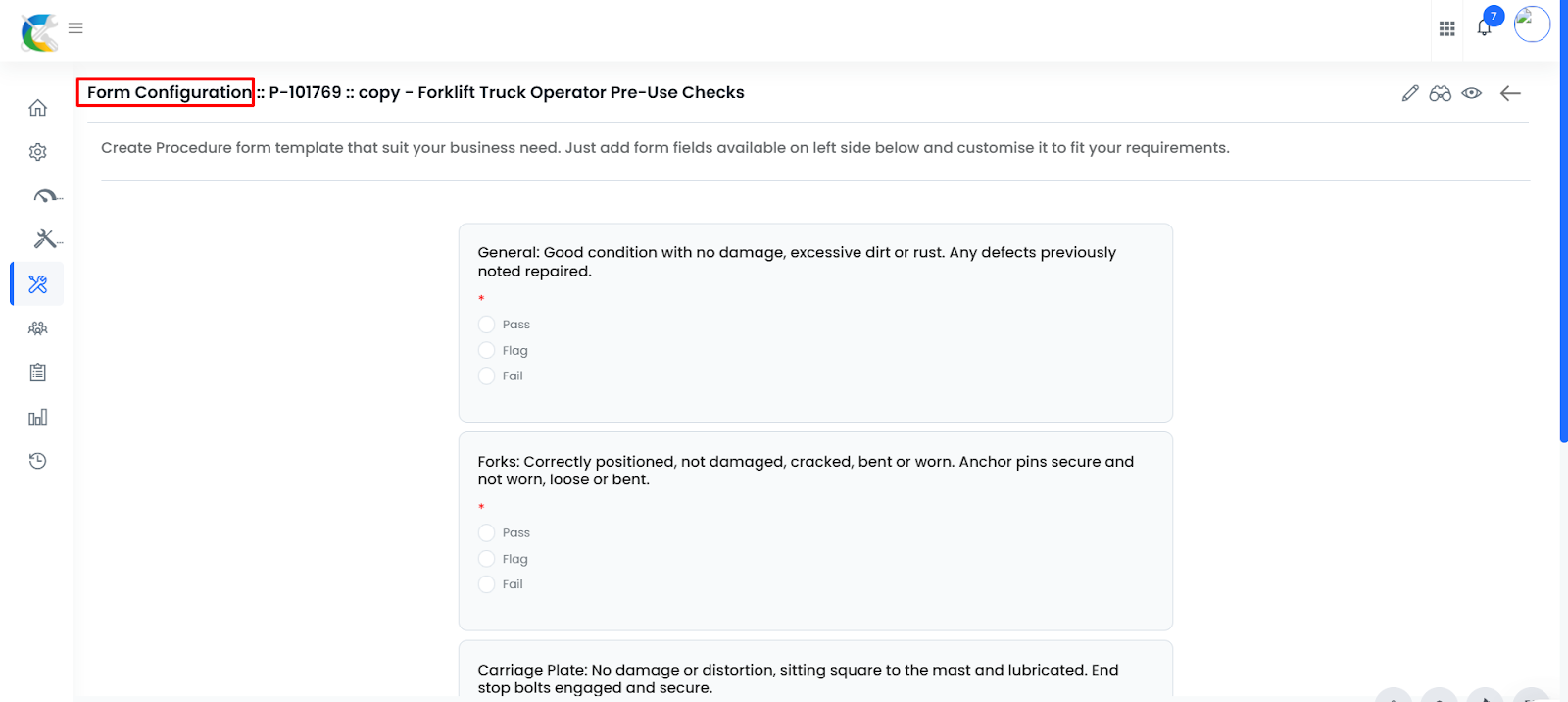1568x702 pixels.
Task: Go back using the left arrow
Action: 1510,93
